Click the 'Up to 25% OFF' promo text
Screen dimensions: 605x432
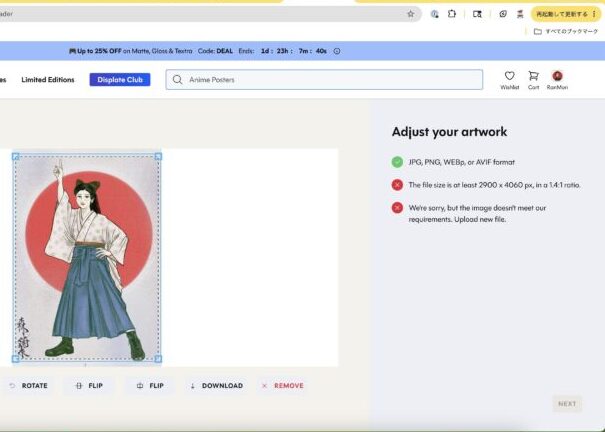point(99,51)
